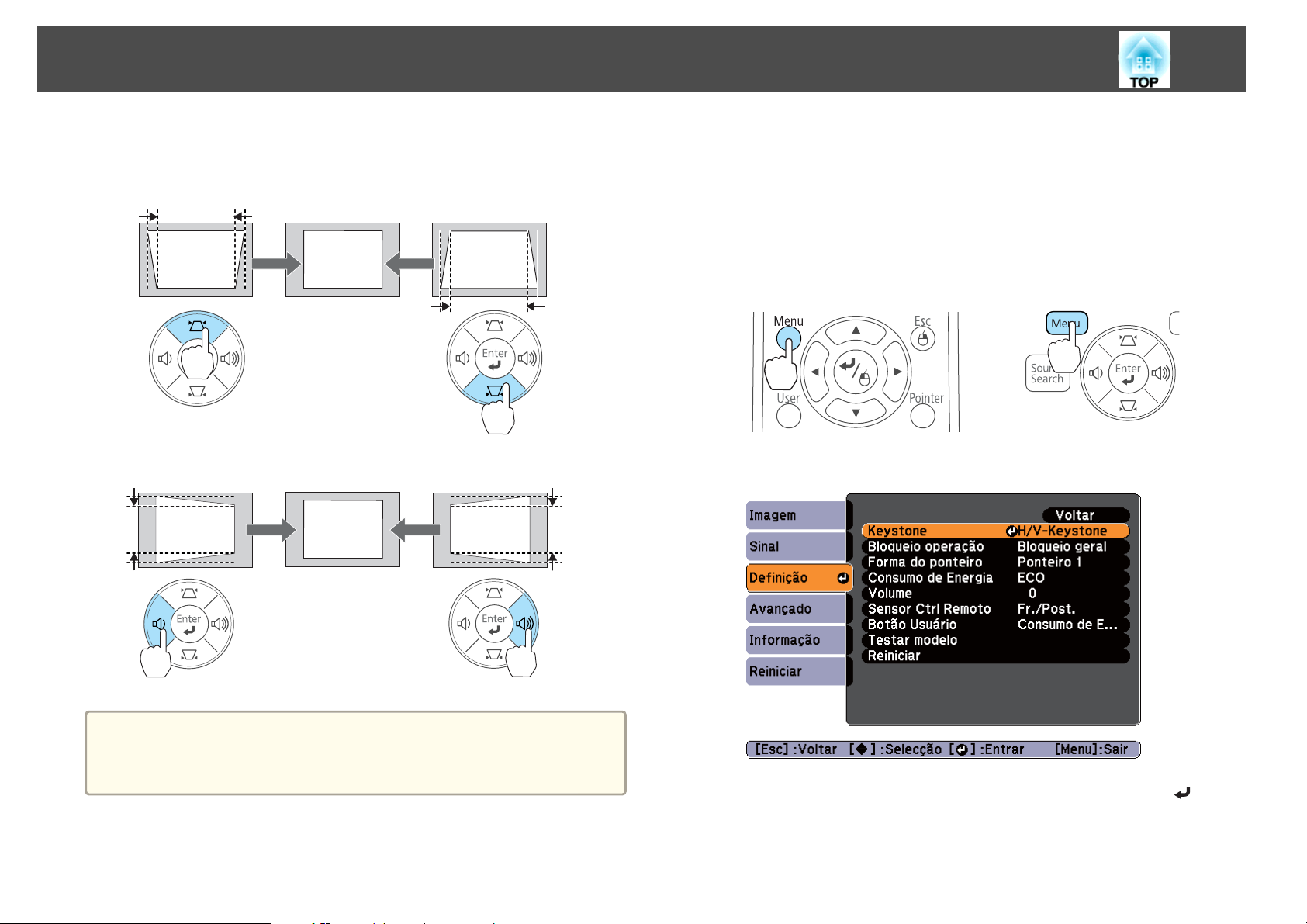Select the Forma do ponteiro menu row
This screenshot has width=1307, height=924.
(995, 562)
